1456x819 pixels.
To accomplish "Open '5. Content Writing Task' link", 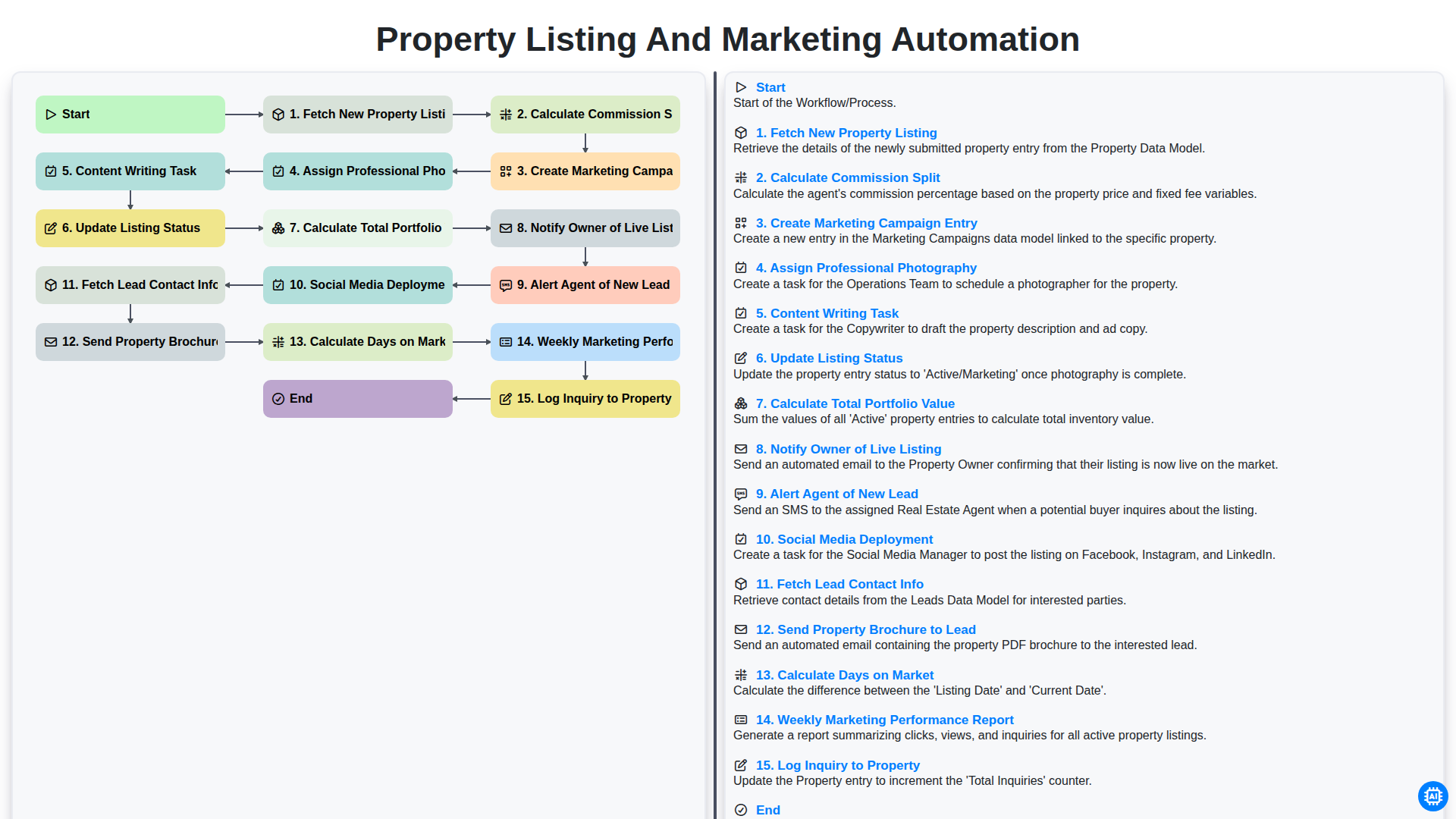I will click(827, 313).
